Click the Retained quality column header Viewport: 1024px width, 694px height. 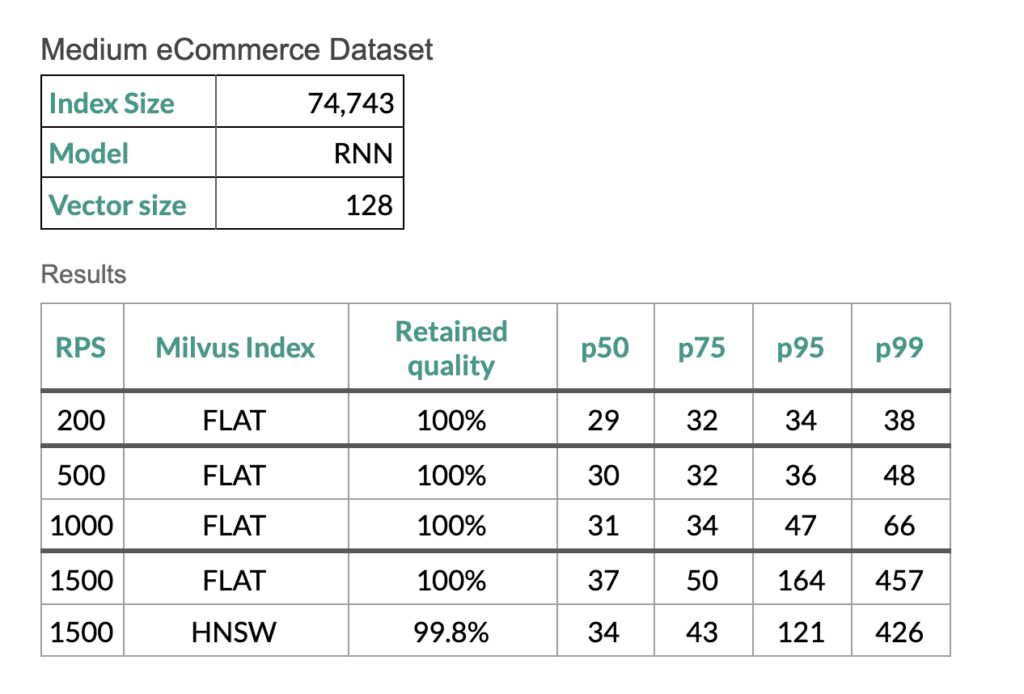451,348
